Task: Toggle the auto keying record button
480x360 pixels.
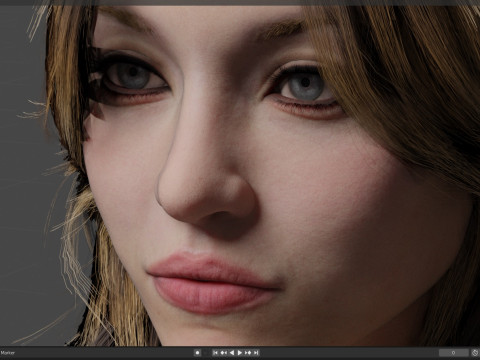Action: tap(197, 353)
